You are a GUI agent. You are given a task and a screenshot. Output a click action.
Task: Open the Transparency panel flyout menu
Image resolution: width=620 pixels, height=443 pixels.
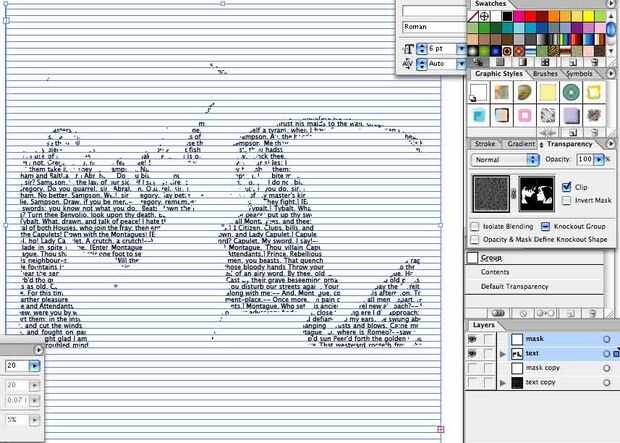(611, 144)
